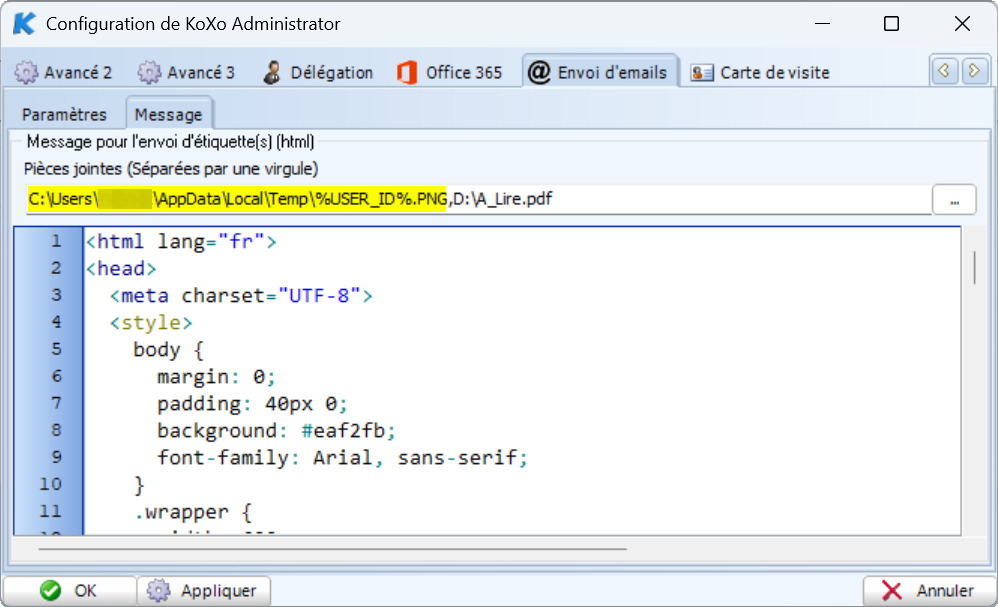Click the horizontal scrollbar under the editor
998x607 pixels.
(x=332, y=548)
